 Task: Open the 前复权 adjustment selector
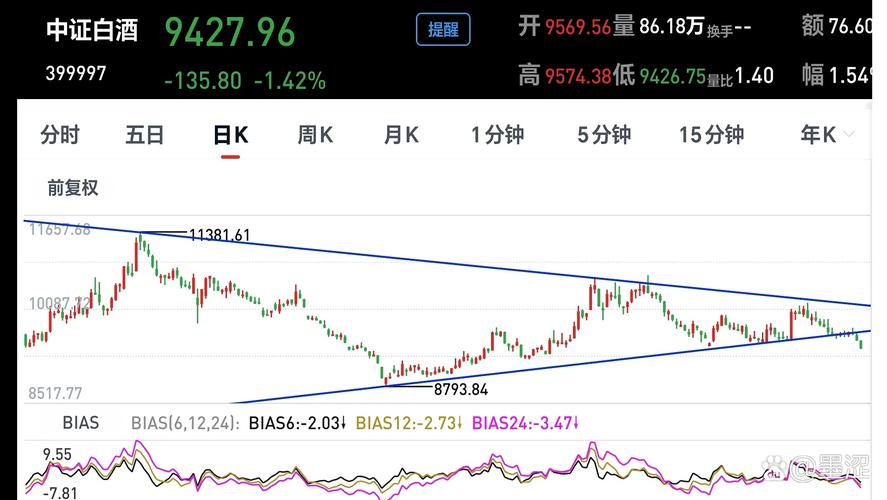pyautogui.click(x=73, y=187)
